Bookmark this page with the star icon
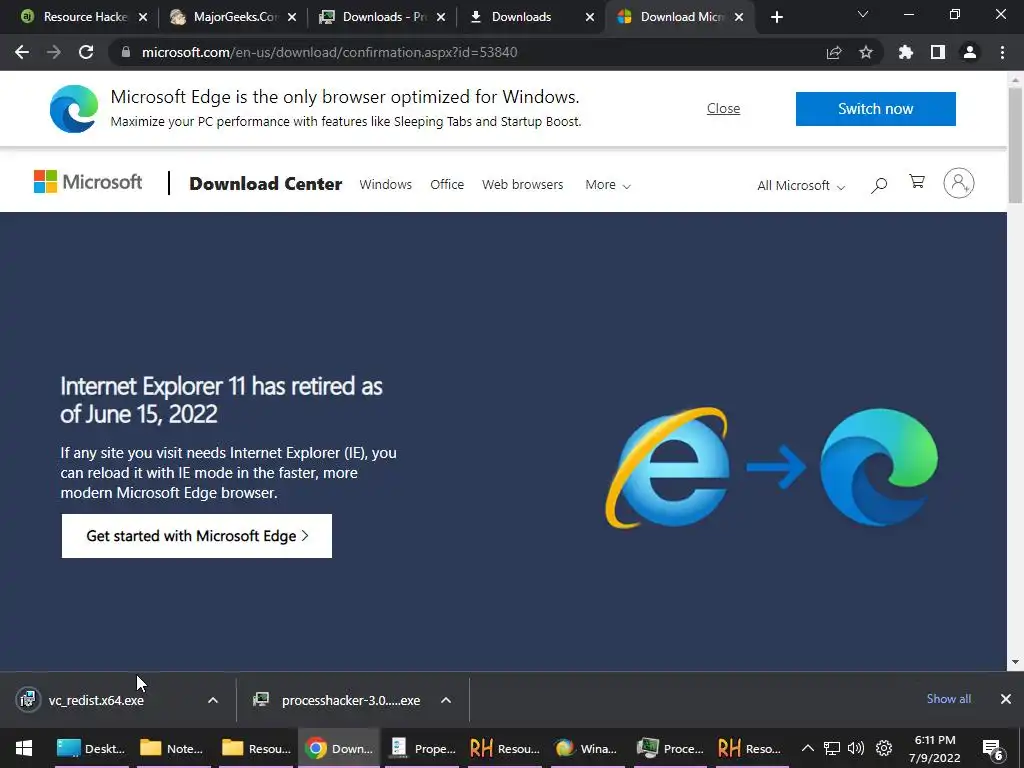This screenshot has width=1024, height=768. (x=866, y=52)
